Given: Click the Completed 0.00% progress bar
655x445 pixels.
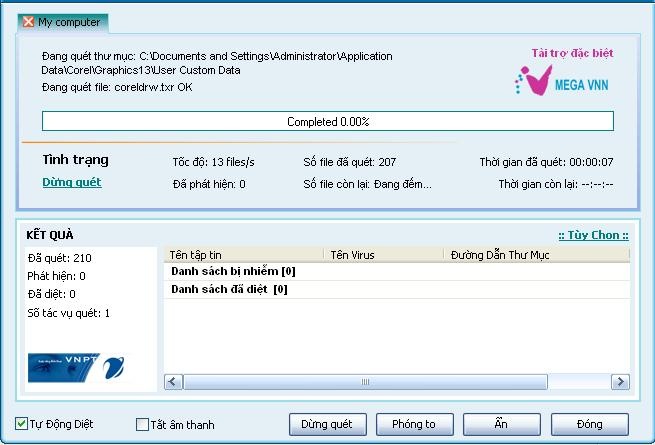Looking at the screenshot, I should [328, 121].
